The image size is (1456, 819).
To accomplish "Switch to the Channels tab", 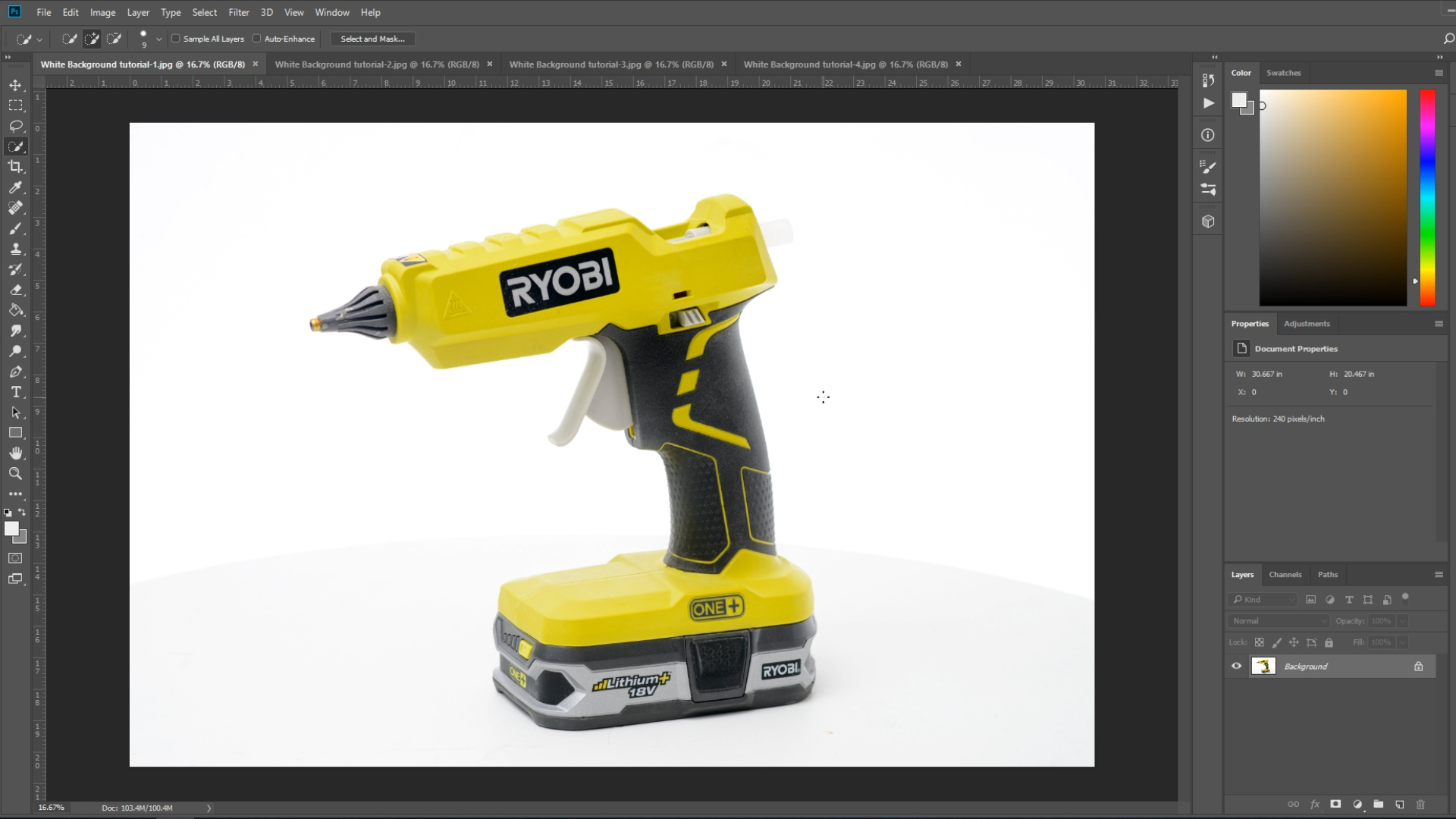I will coord(1285,575).
